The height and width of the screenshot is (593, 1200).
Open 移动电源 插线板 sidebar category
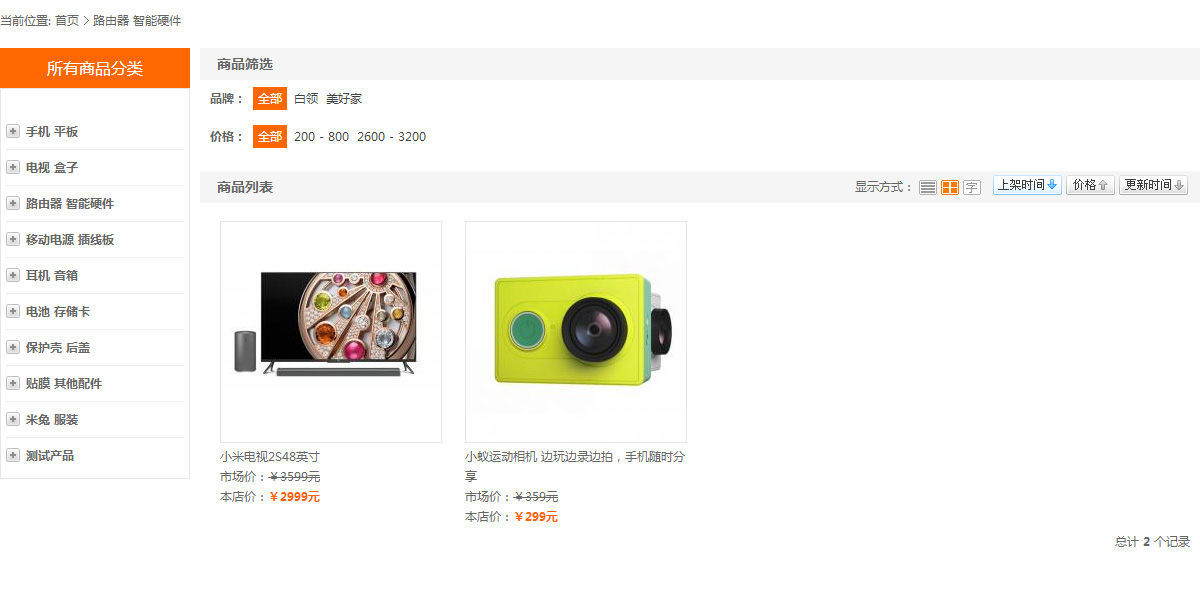(70, 239)
